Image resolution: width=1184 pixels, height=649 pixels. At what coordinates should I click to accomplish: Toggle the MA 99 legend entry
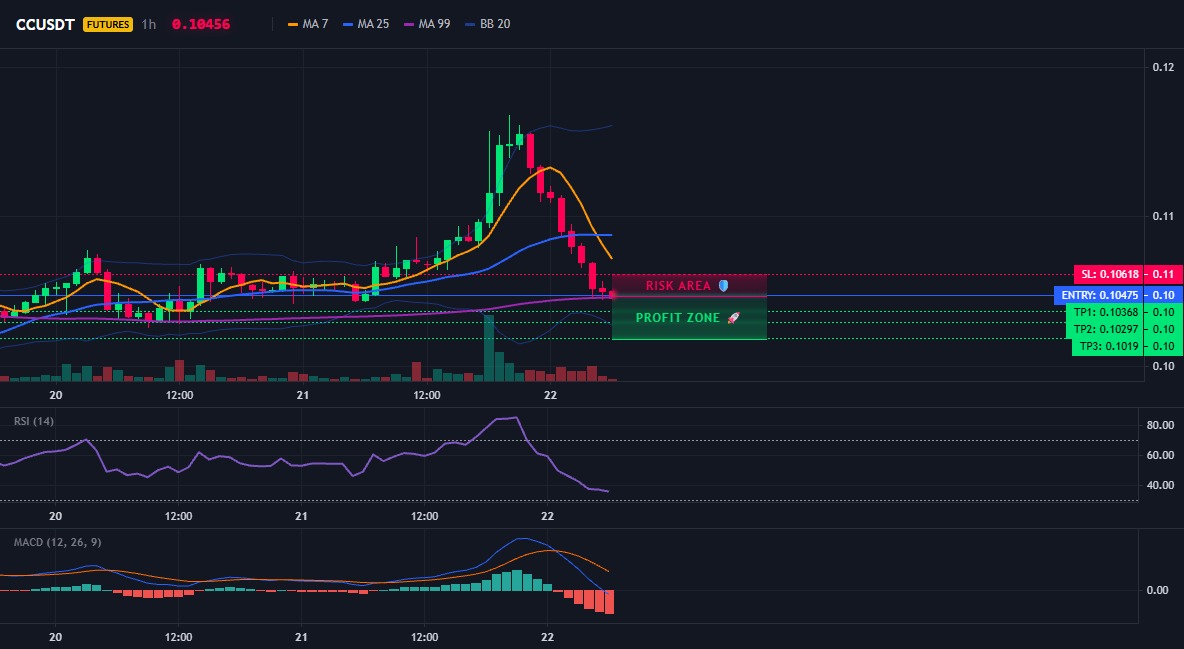pyautogui.click(x=427, y=24)
